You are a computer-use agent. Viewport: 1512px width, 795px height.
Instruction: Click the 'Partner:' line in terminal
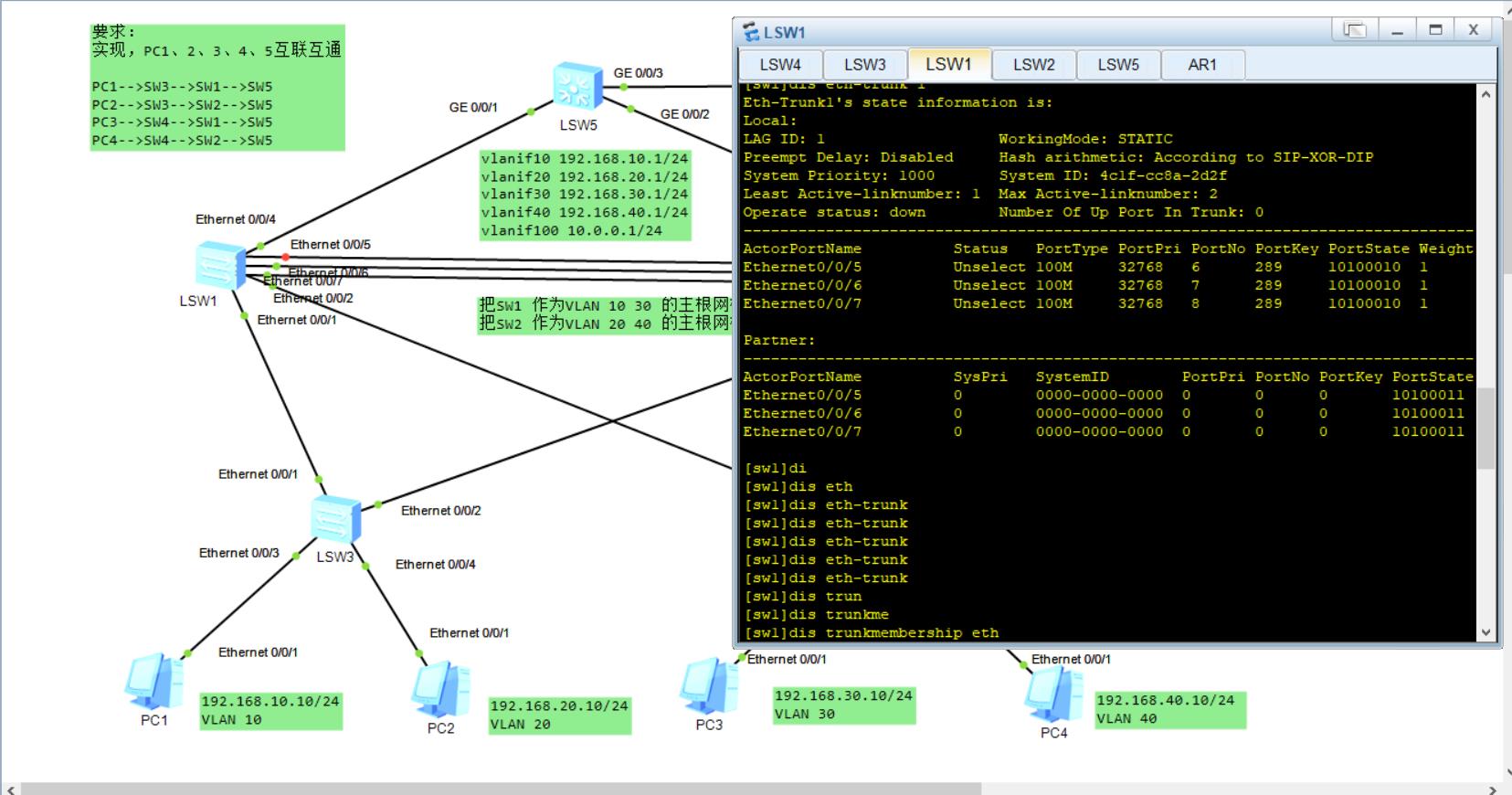779,340
